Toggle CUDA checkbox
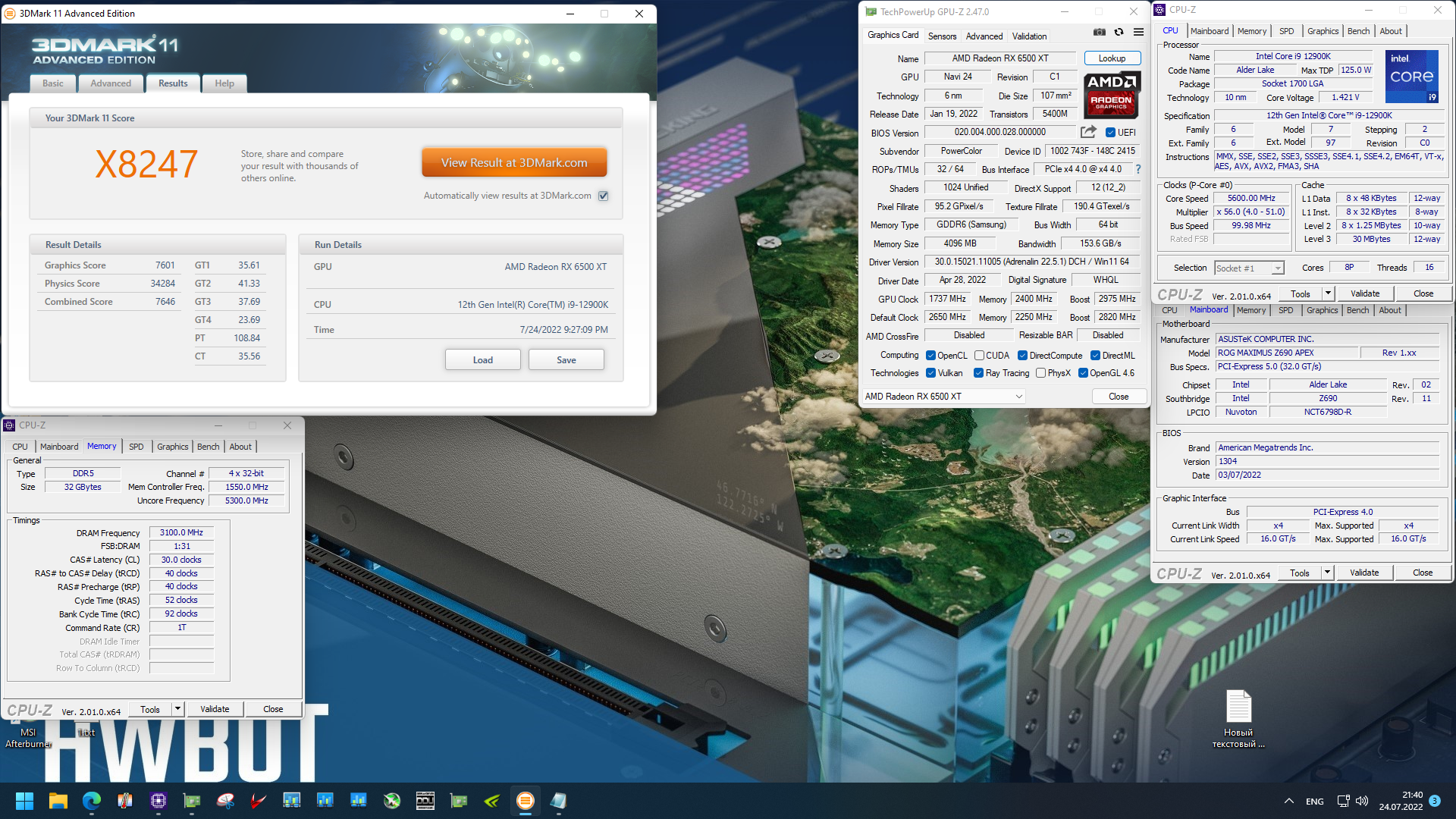The image size is (1456, 819). click(979, 356)
